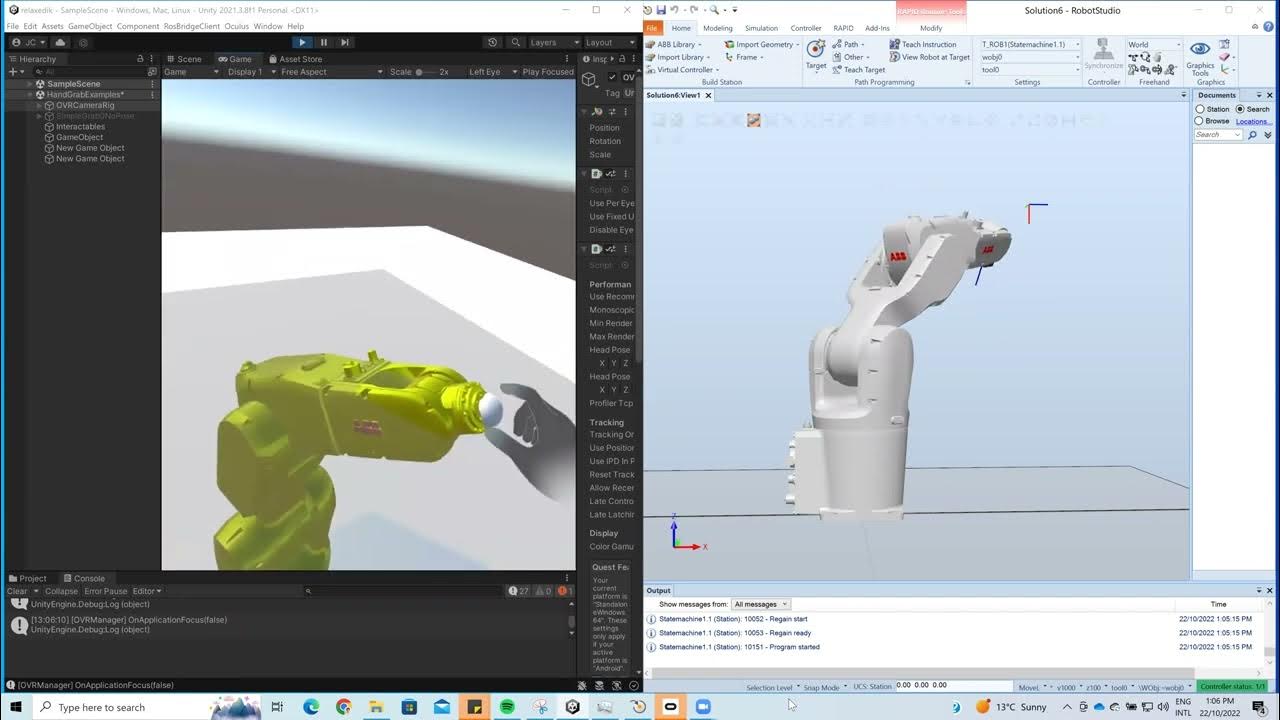Open Unity undo history icon
The width and height of the screenshot is (1280, 720).
click(492, 42)
